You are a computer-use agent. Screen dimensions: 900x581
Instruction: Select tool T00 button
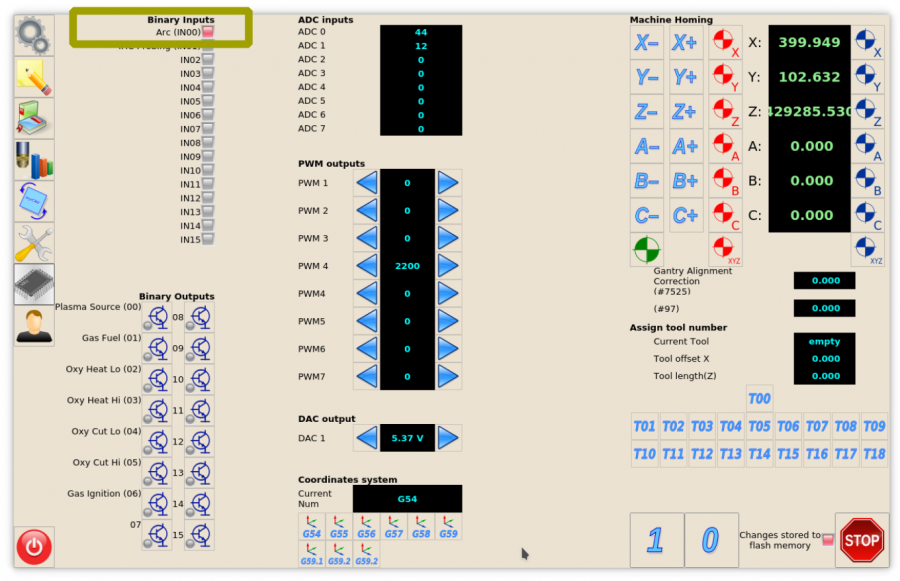point(759,398)
